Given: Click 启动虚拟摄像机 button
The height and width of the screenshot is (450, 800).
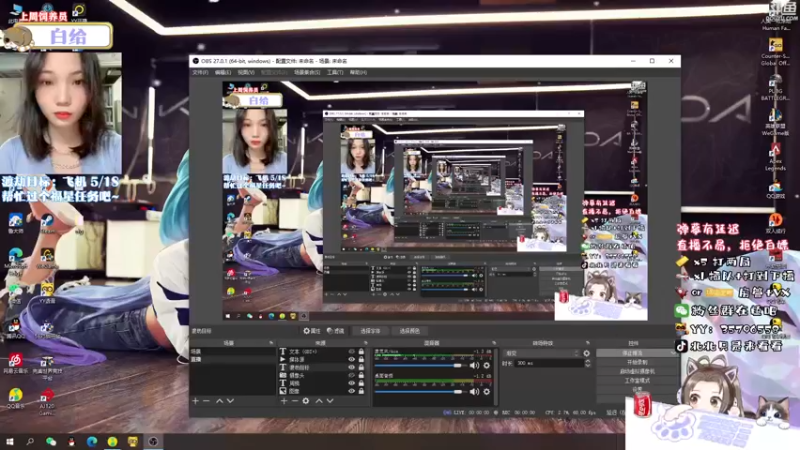Looking at the screenshot, I should [637, 371].
